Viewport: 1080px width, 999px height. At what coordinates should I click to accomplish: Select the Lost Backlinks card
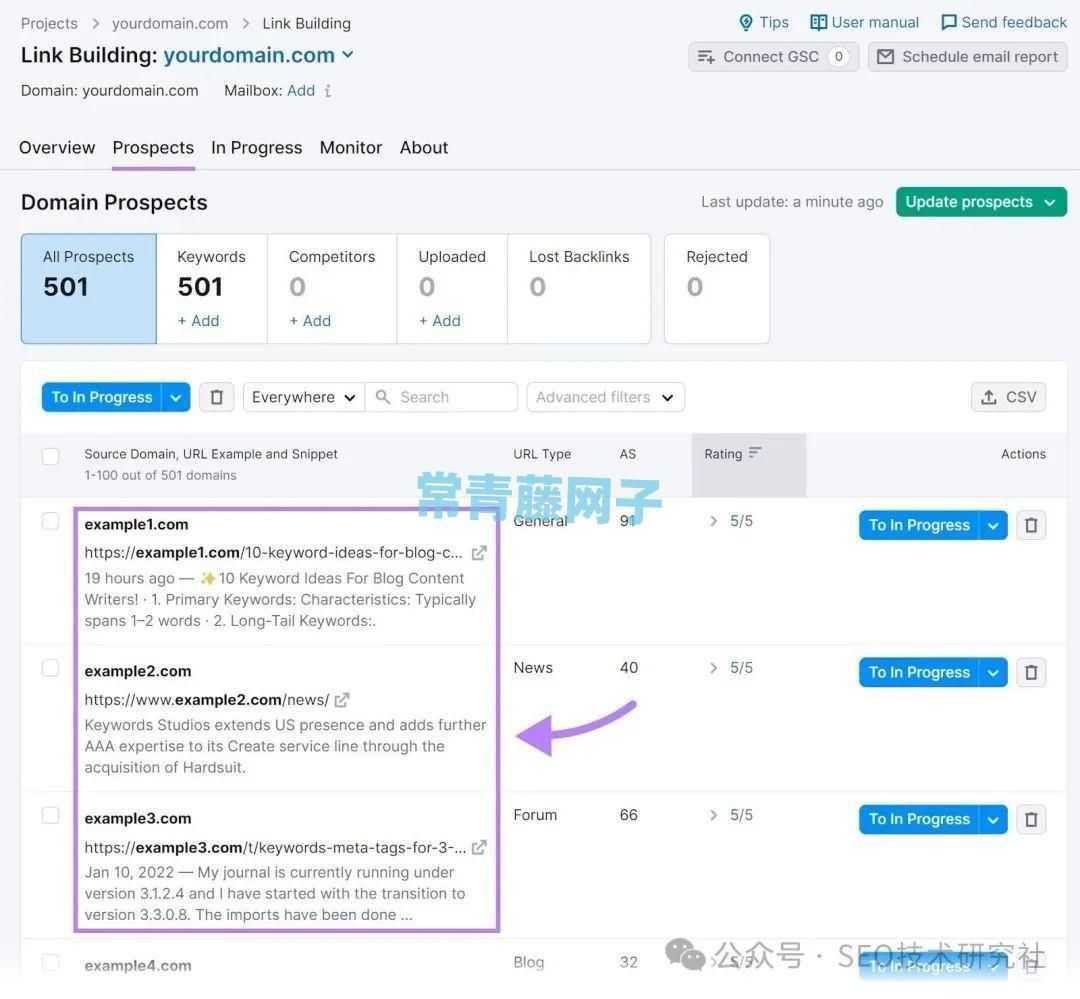pos(579,289)
